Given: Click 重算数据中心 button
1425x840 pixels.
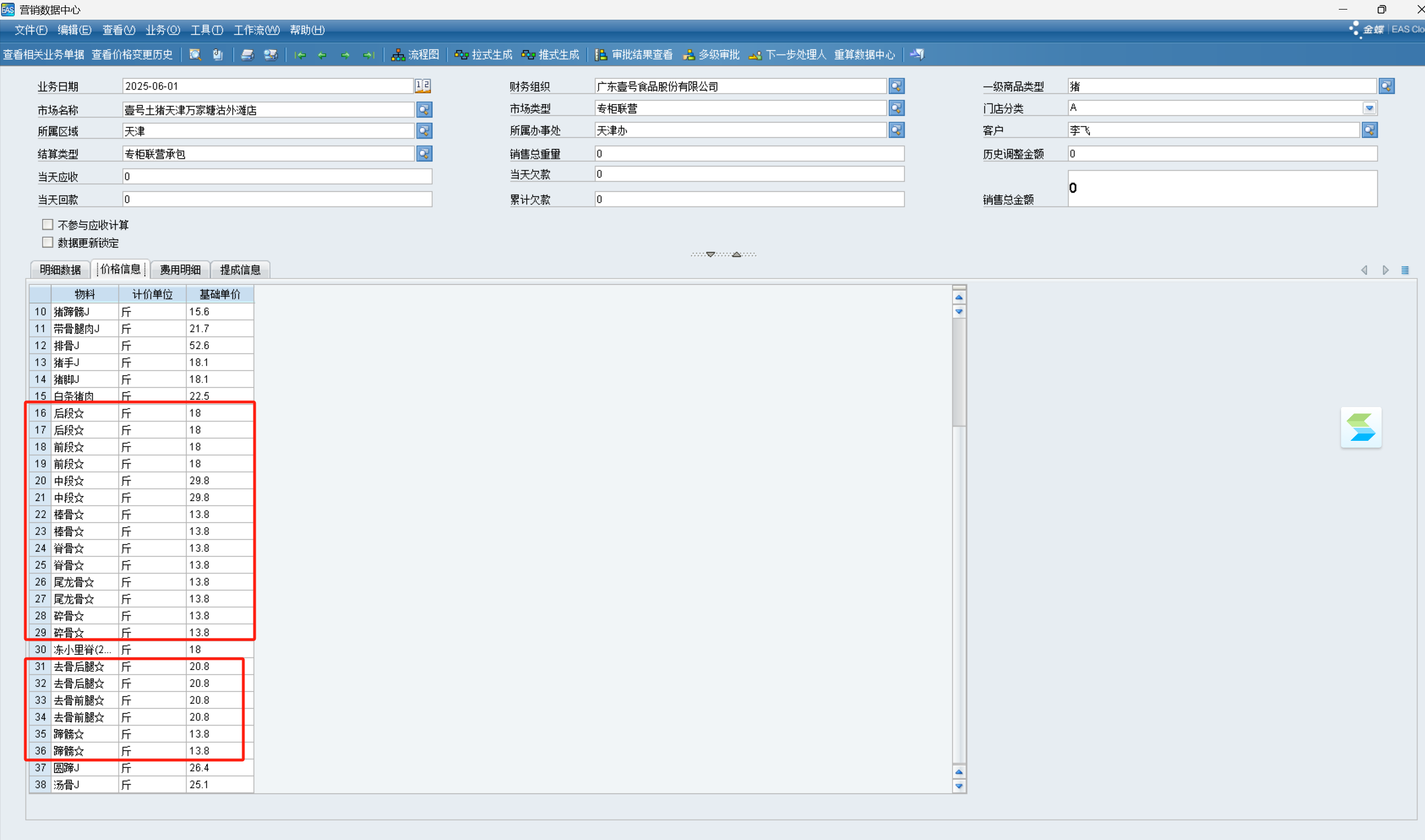Looking at the screenshot, I should coord(864,55).
